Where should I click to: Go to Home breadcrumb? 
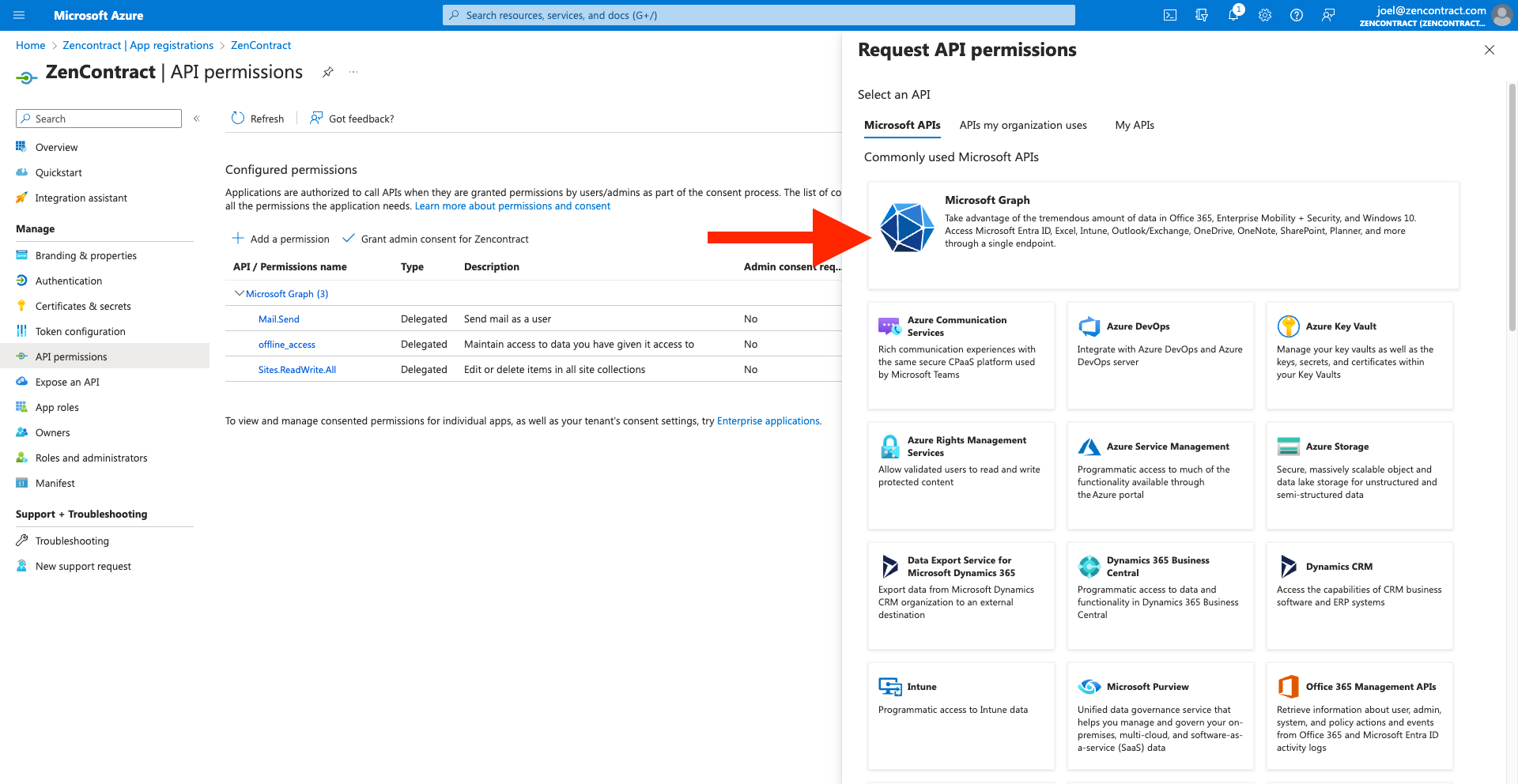[x=31, y=45]
